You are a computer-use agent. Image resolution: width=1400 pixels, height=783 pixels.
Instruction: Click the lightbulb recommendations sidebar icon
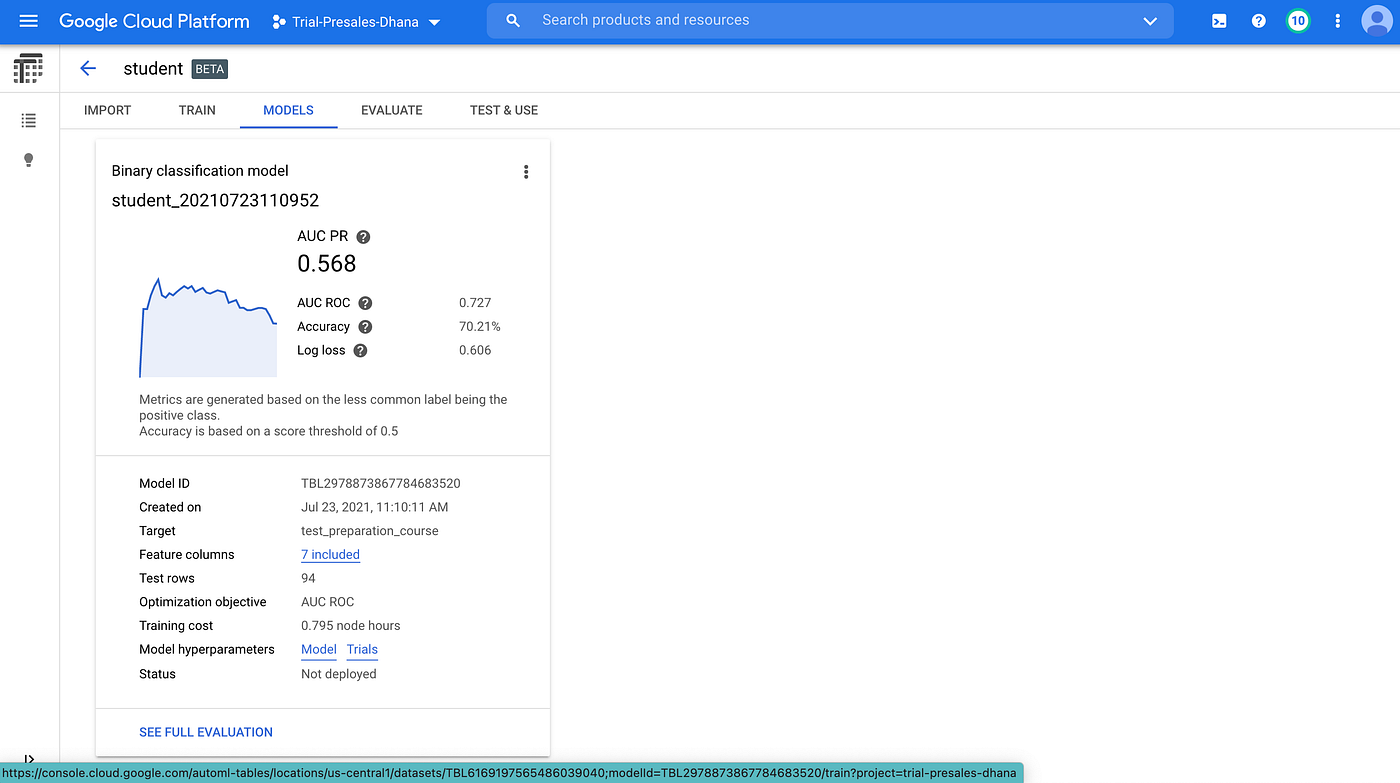[x=28, y=159]
